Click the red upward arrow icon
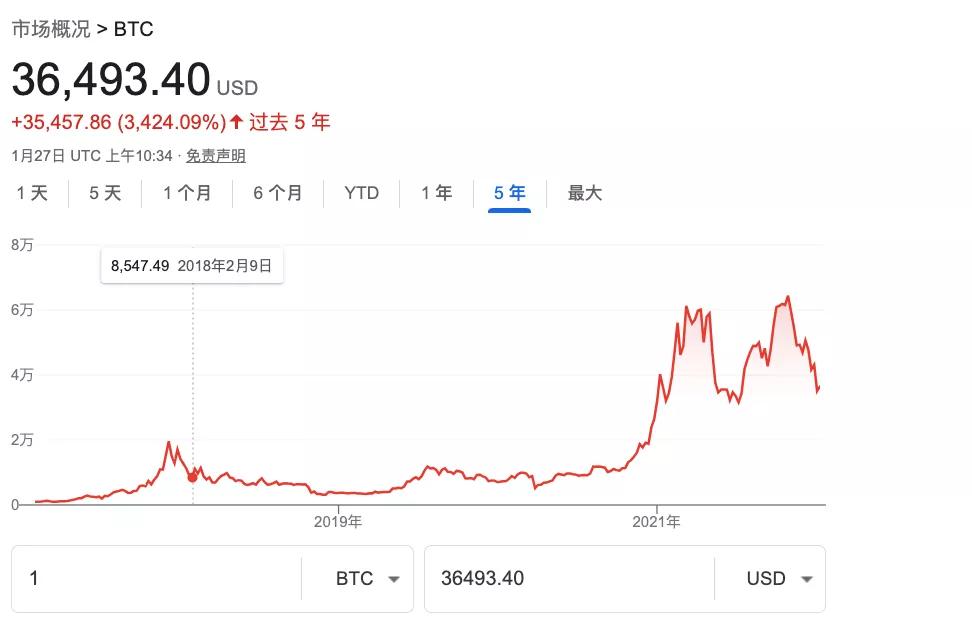This screenshot has height=629, width=972. [x=236, y=122]
